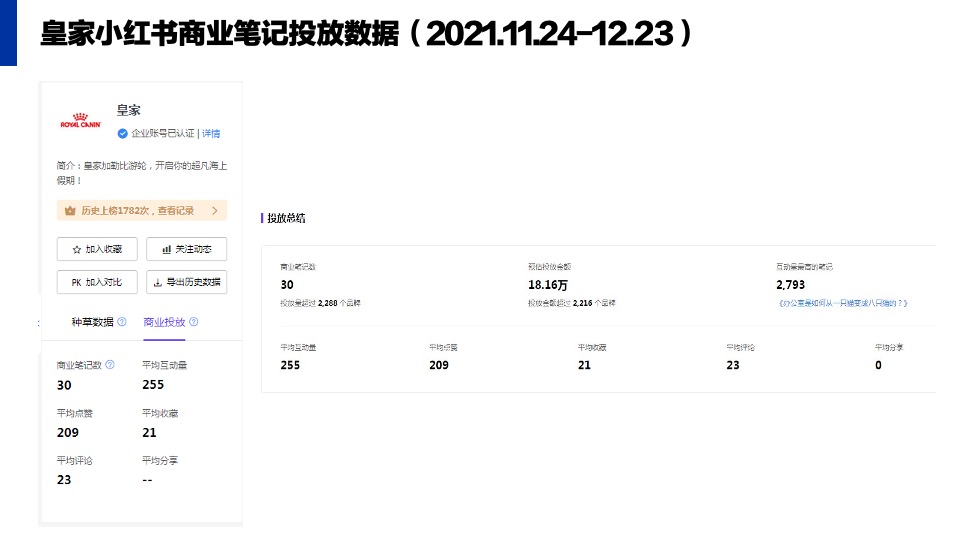This screenshot has height=540, width=960.
Task: Click the crown icon in history banner
Action: coord(70,211)
